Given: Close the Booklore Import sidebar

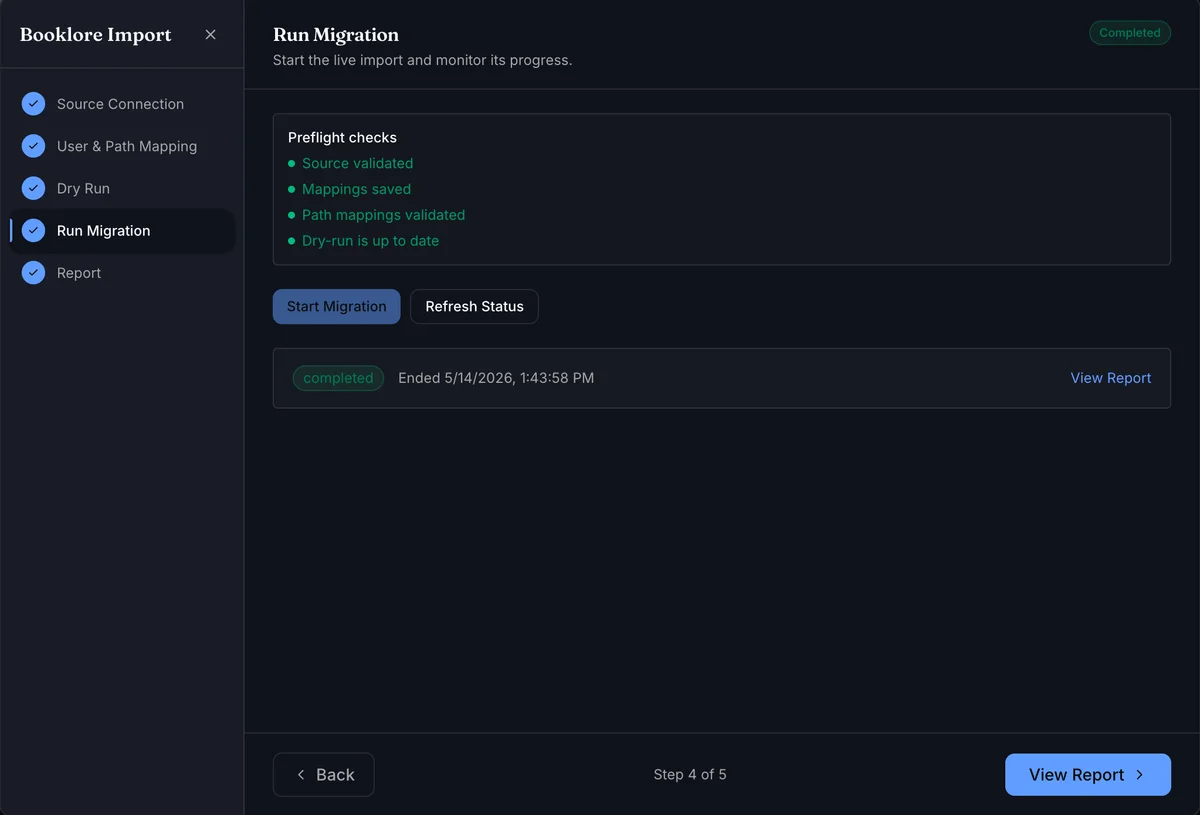Looking at the screenshot, I should coord(210,35).
